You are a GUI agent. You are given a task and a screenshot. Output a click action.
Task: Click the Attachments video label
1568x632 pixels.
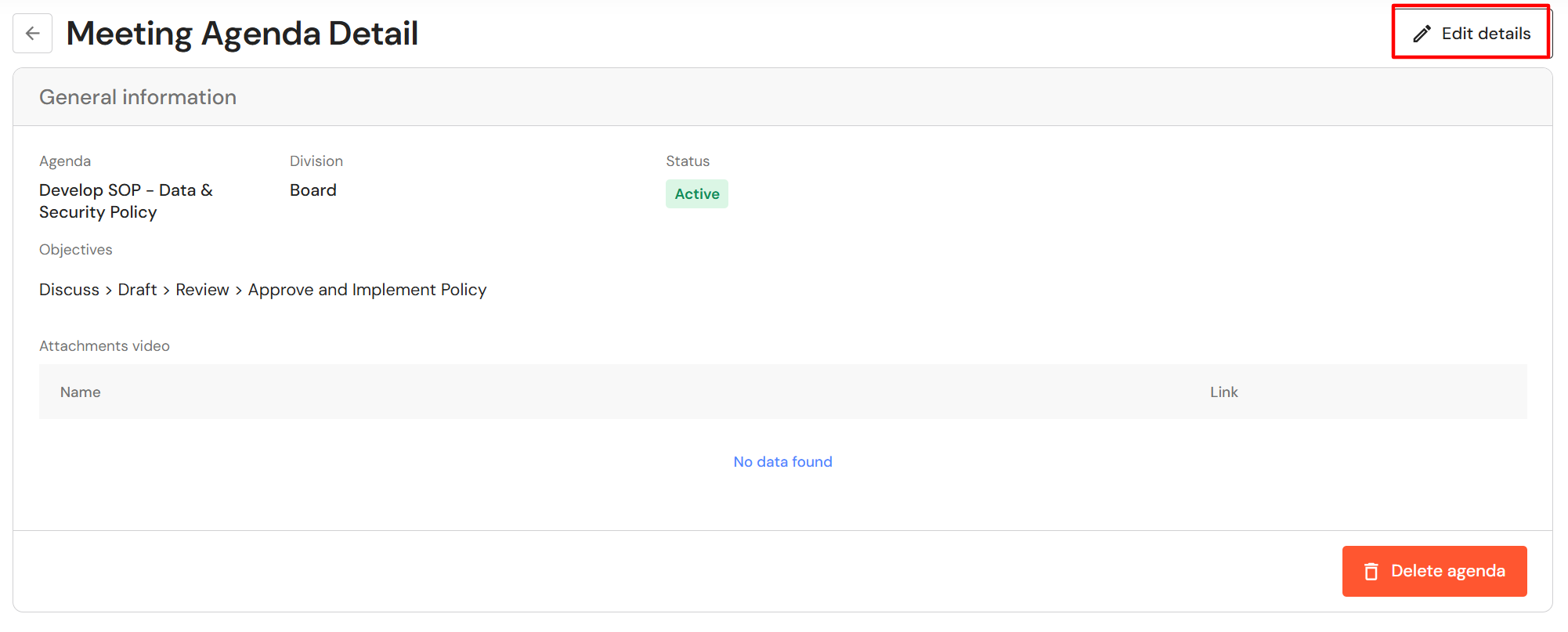click(104, 346)
